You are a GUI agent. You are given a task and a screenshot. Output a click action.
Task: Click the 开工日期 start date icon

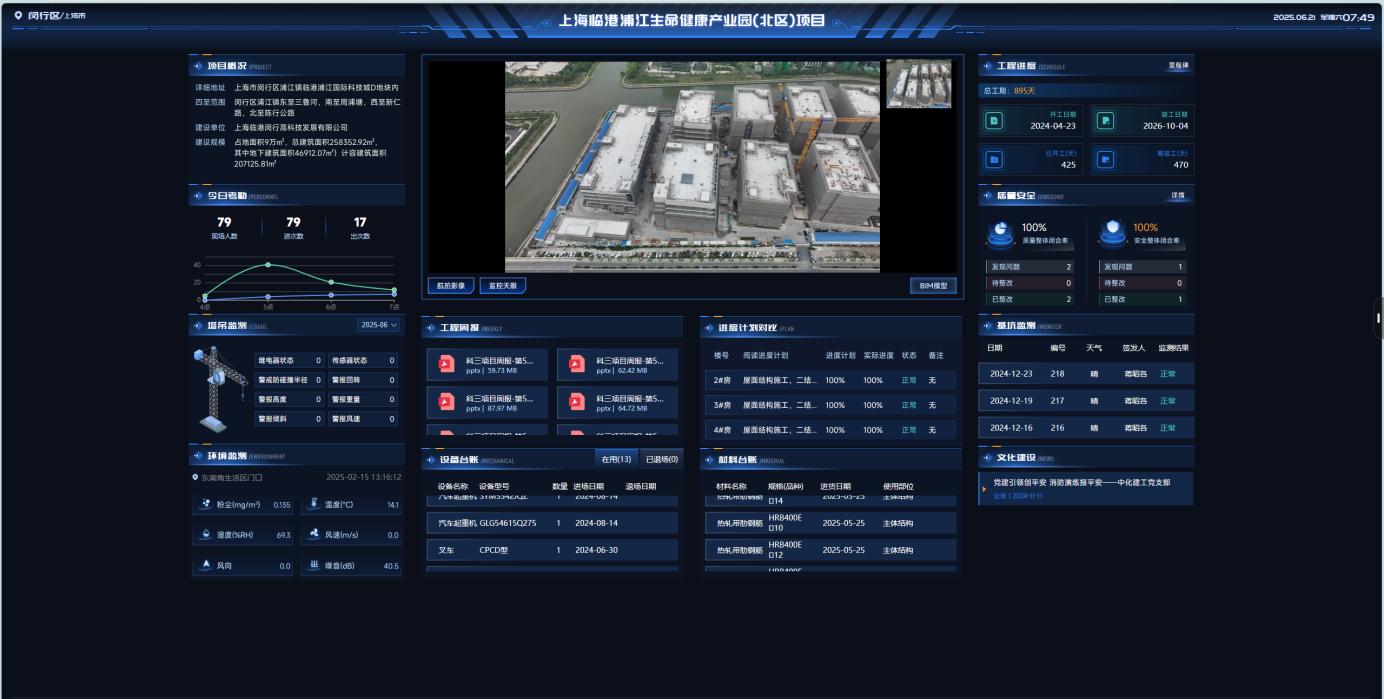coord(994,121)
